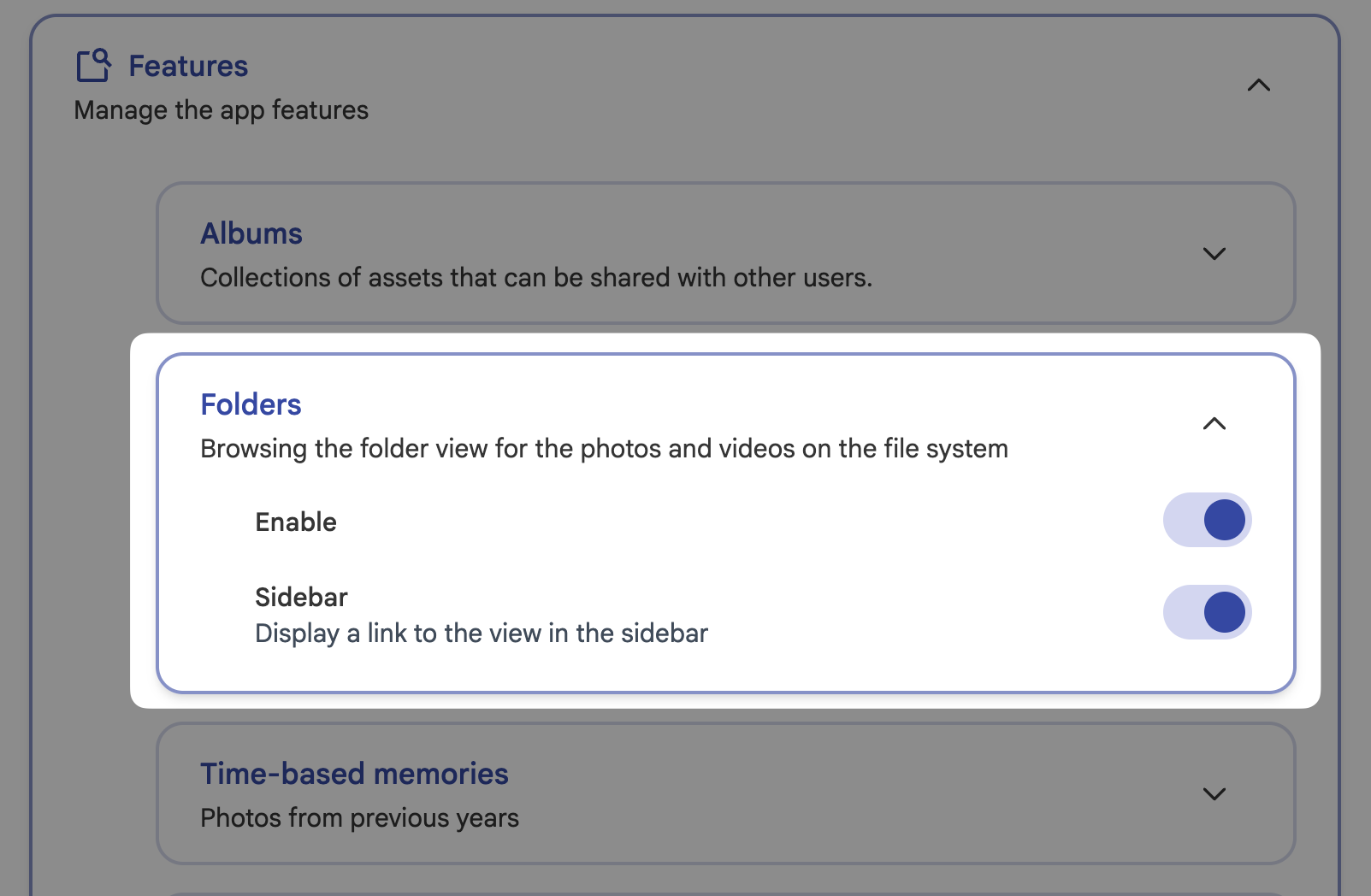
Task: Select the photo management icon beside Features
Action: coord(94,65)
